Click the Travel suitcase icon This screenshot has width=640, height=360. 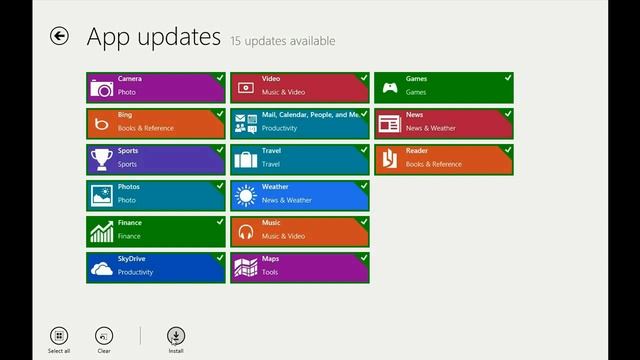[x=246, y=160]
